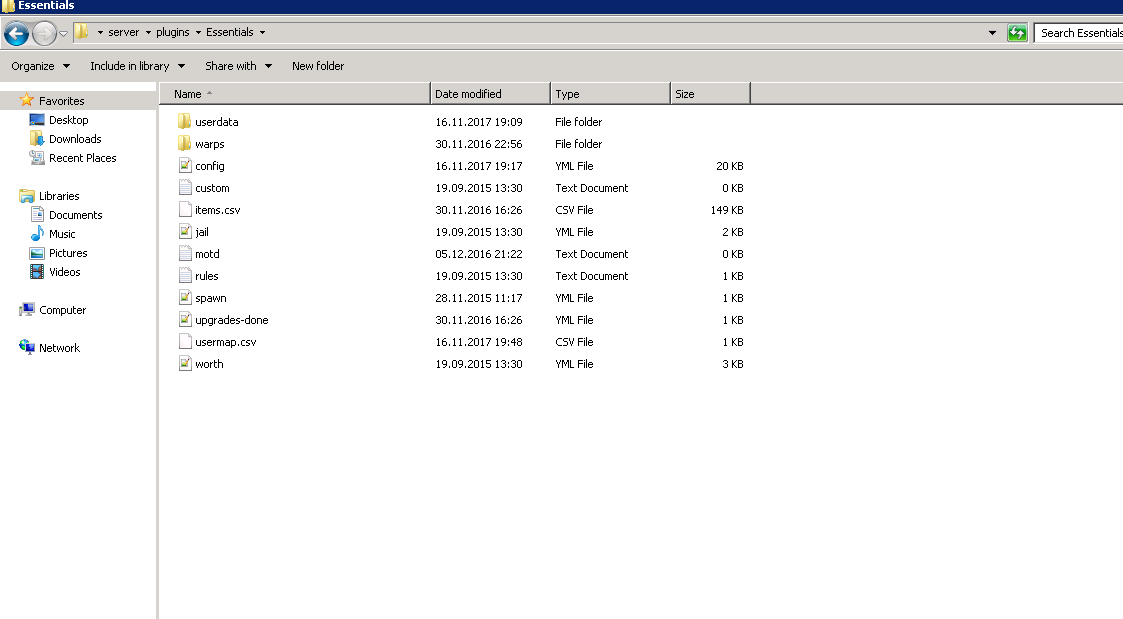Click the Videos library film icon
The image size is (1123, 619).
pyautogui.click(x=37, y=272)
